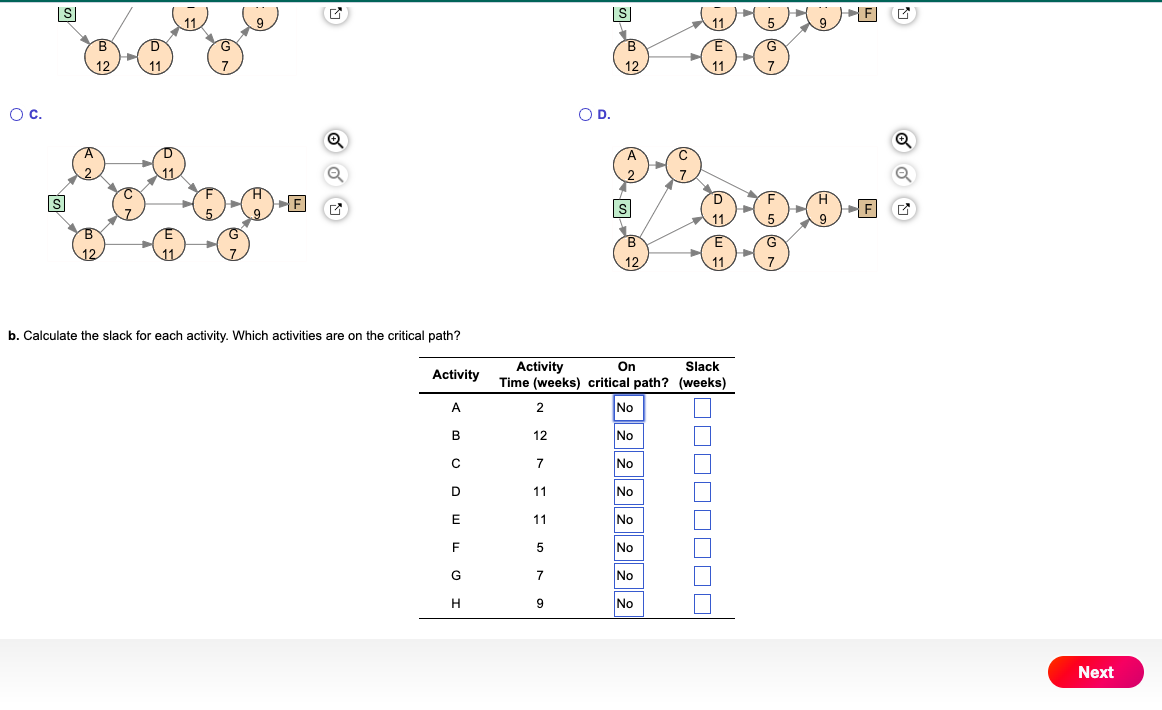
Task: Click the slack input box for activity A
Action: coord(701,407)
